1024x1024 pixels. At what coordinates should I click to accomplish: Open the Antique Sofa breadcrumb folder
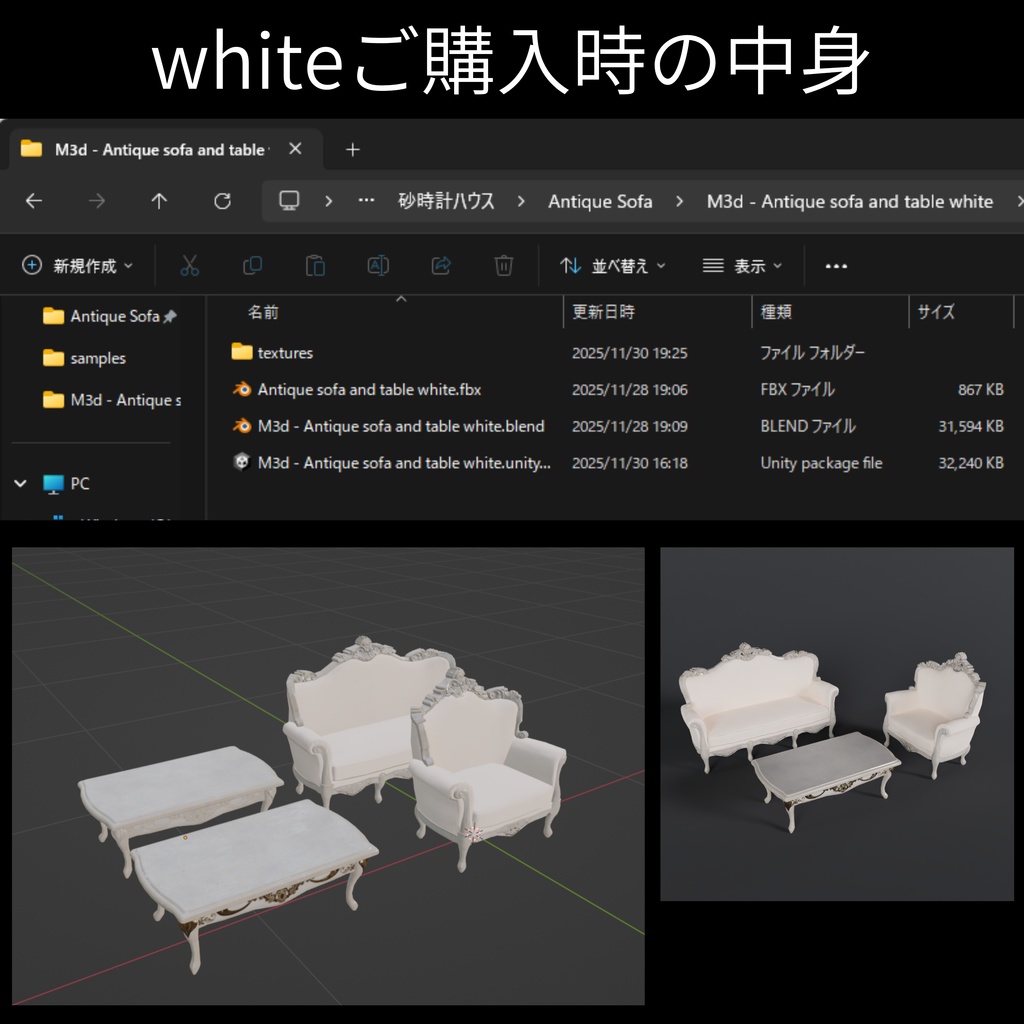click(600, 201)
